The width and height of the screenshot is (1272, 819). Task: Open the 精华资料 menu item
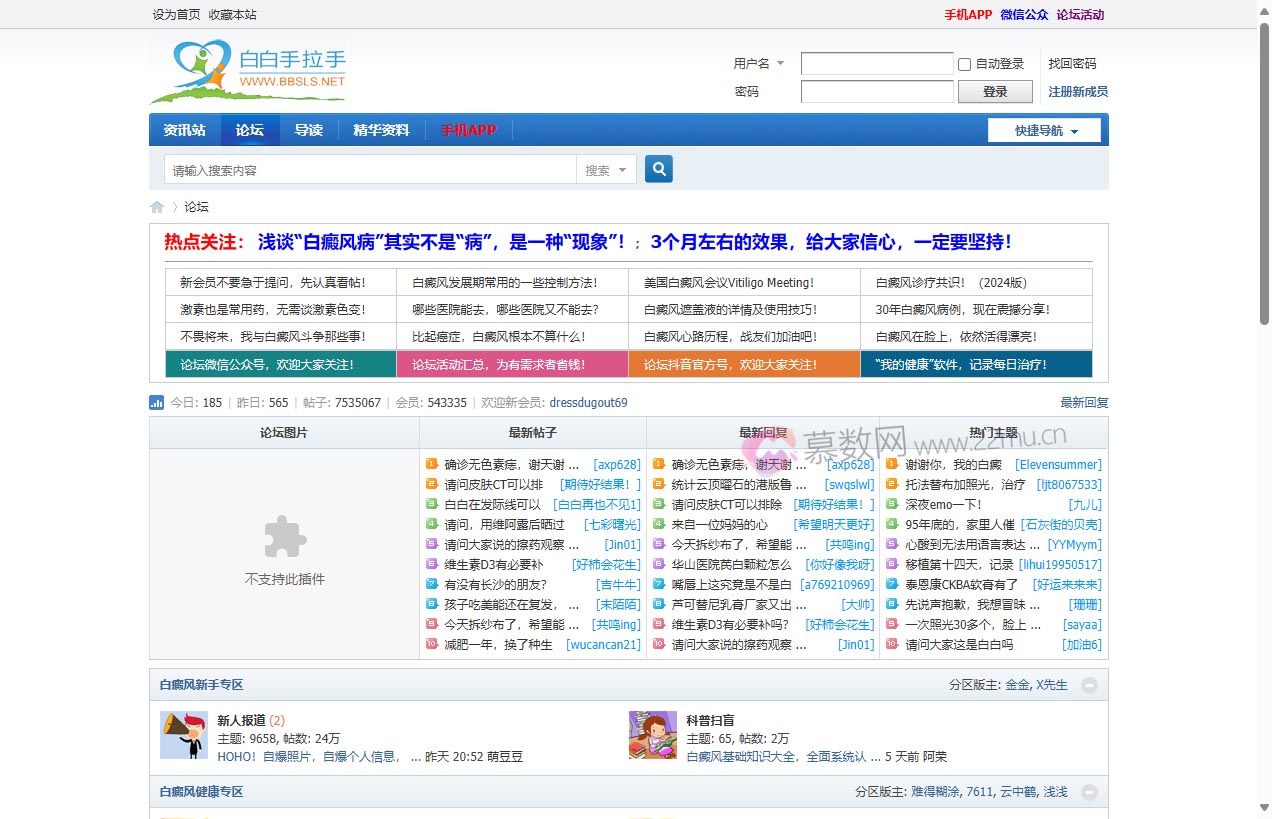(x=380, y=129)
